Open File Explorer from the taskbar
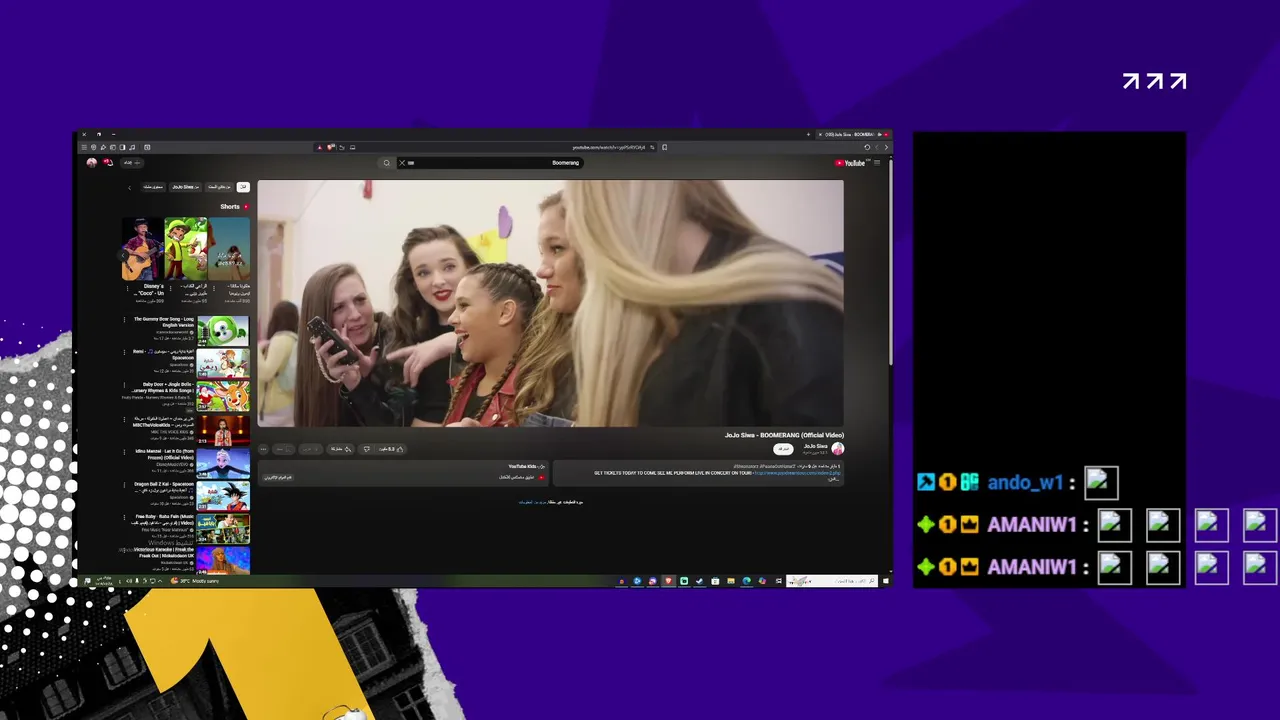 (x=731, y=581)
